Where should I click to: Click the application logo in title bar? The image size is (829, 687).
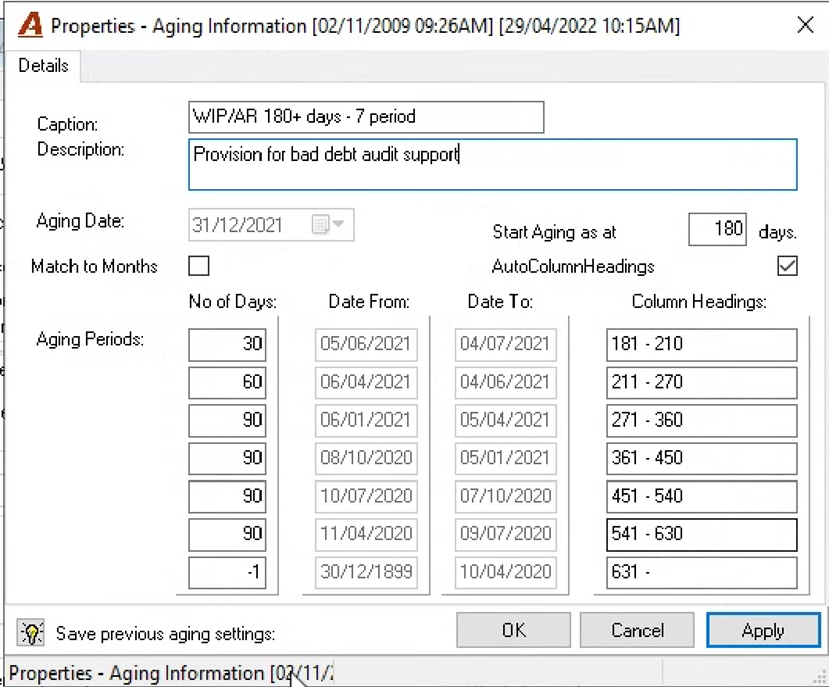click(x=30, y=25)
